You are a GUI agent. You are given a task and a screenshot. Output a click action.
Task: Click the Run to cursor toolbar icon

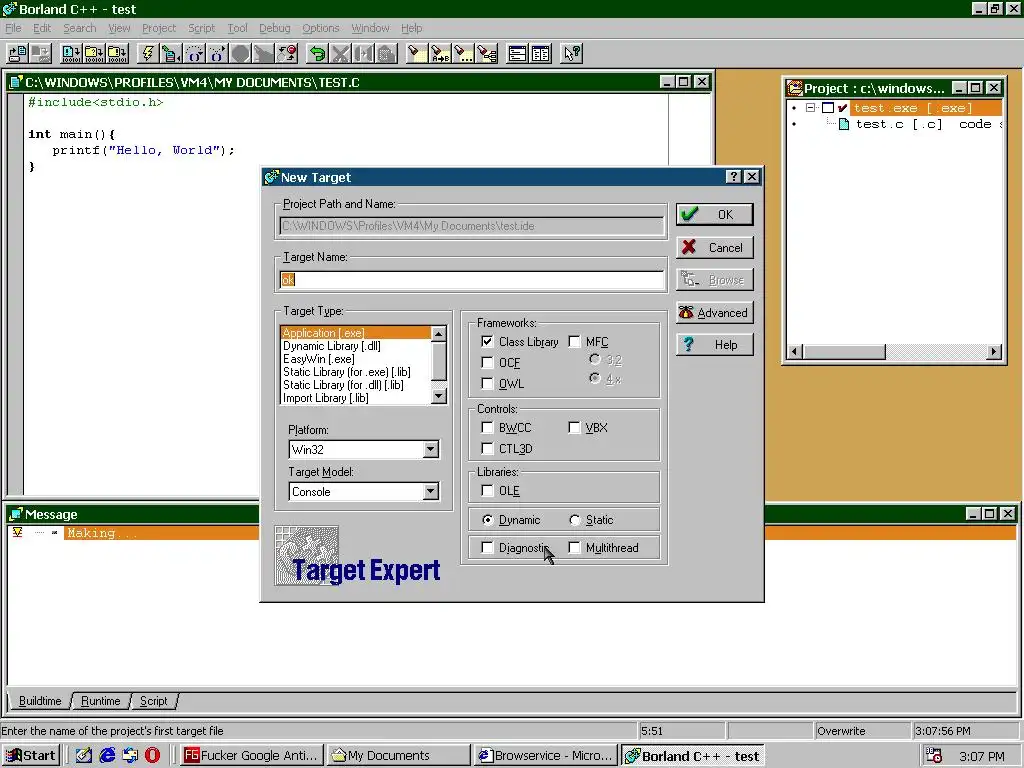(171, 54)
